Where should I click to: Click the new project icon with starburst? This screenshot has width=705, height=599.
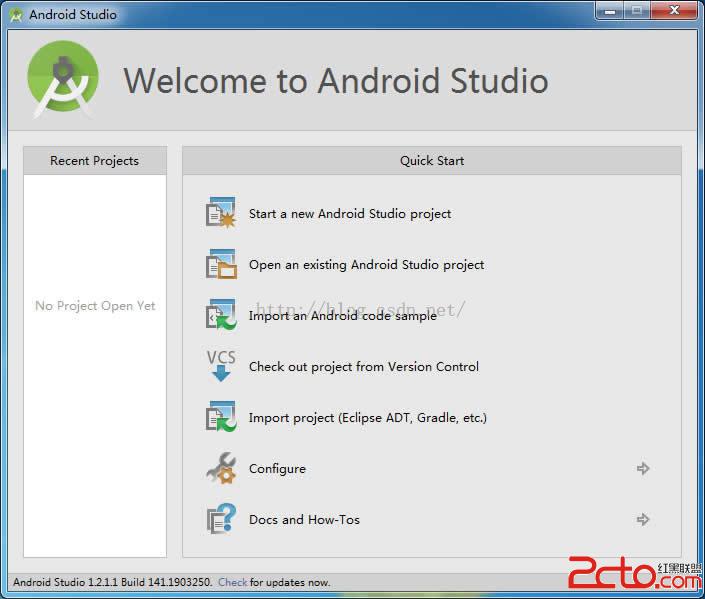(221, 213)
